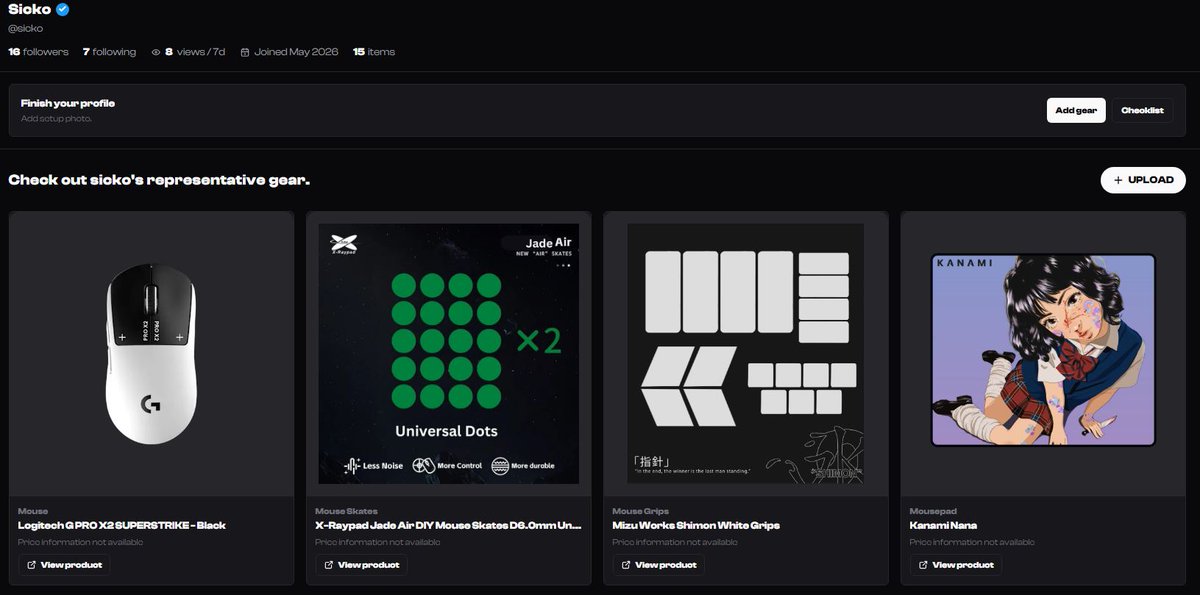Click the plus icon on the UPLOAD button
1200x595 pixels.
[x=1118, y=180]
